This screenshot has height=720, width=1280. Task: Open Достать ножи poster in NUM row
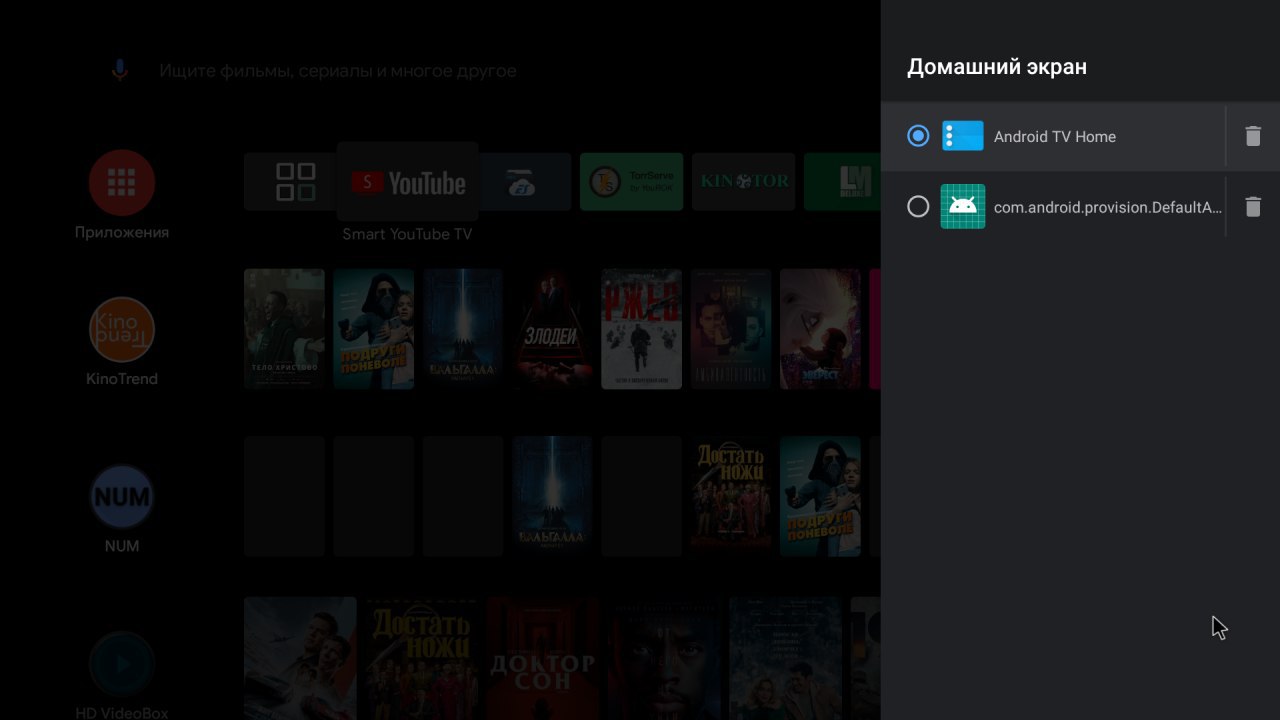point(731,496)
